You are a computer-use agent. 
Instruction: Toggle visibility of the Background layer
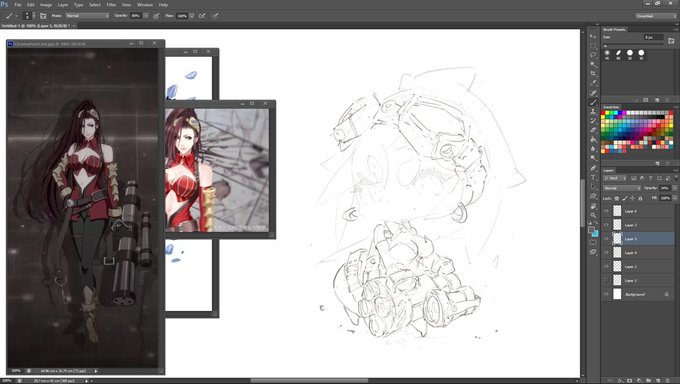(606, 294)
